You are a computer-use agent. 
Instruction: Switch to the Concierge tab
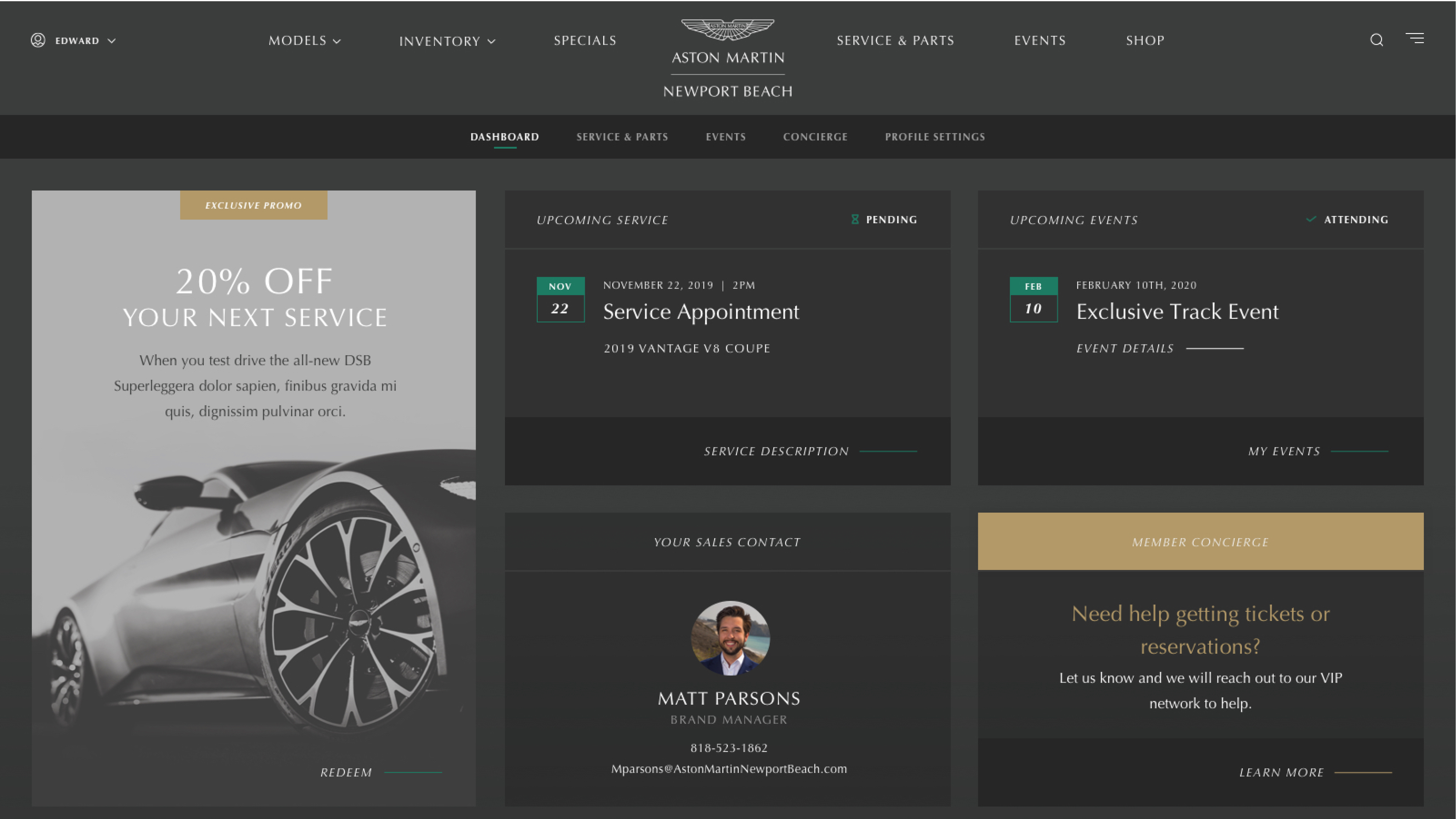815,137
